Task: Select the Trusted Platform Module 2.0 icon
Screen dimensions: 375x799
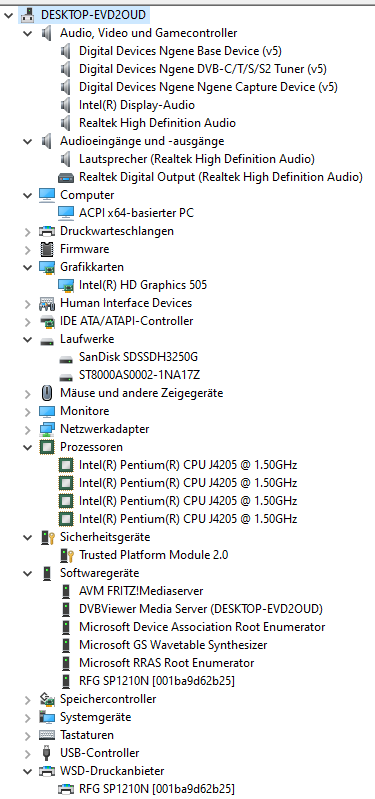Action: tap(66, 555)
